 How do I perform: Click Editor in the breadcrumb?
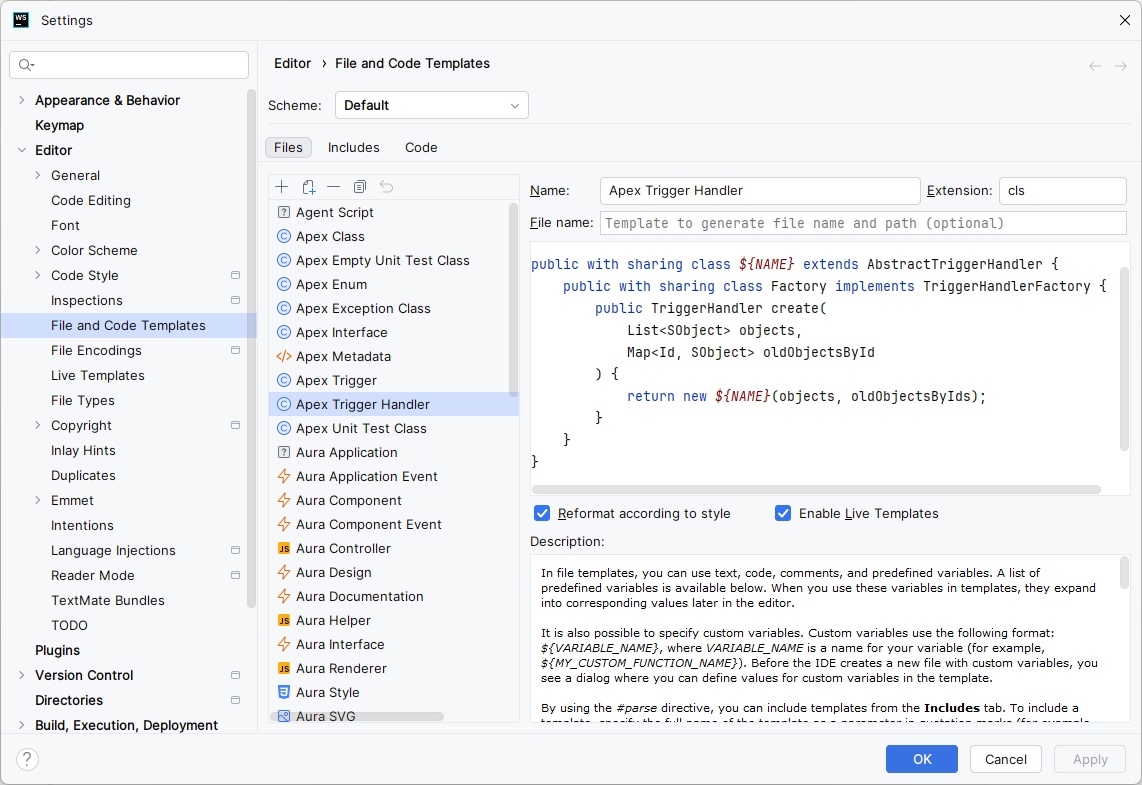pos(292,63)
